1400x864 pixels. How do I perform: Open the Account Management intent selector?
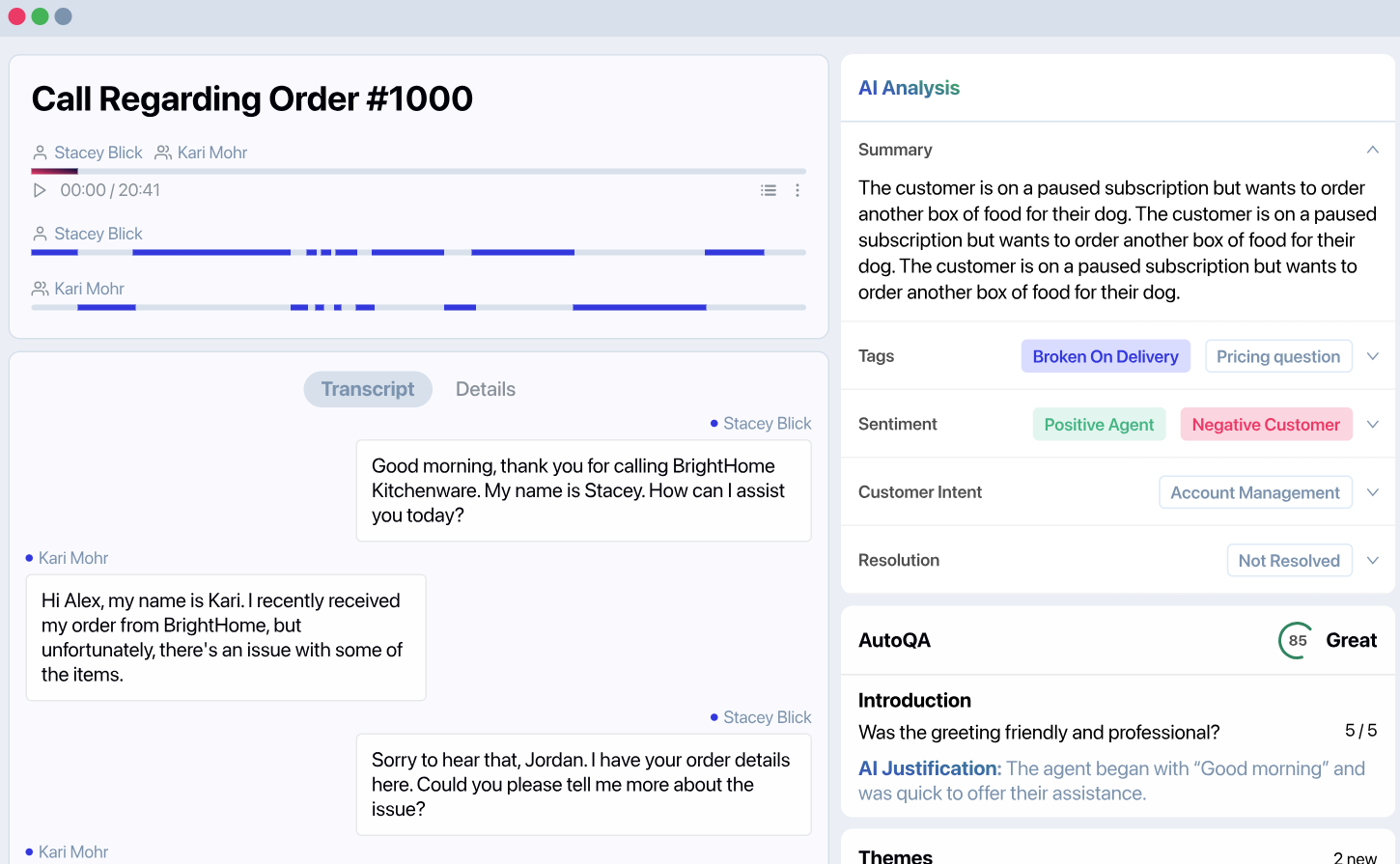tap(1255, 491)
